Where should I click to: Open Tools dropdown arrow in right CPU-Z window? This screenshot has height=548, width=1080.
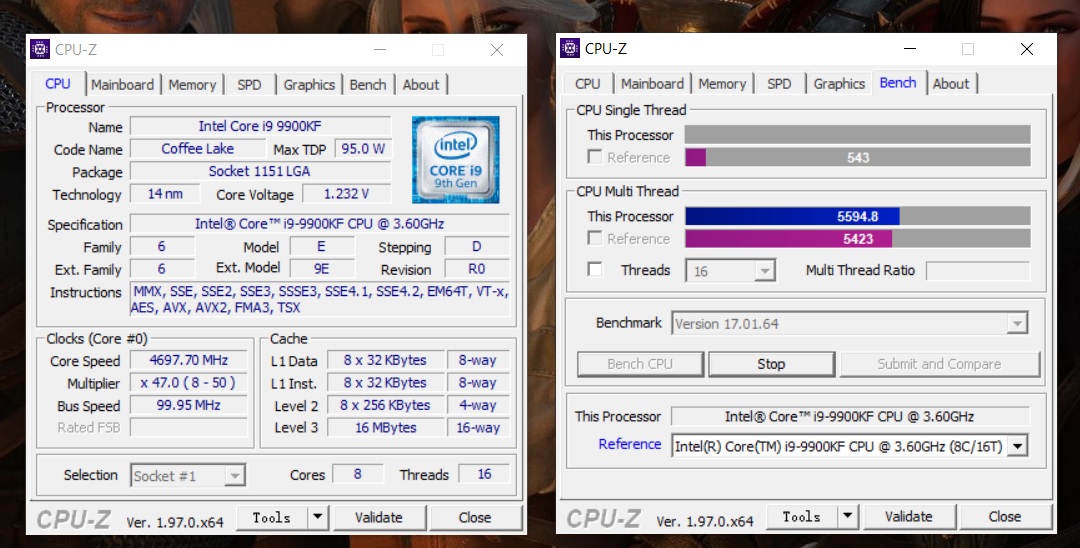pyautogui.click(x=847, y=516)
